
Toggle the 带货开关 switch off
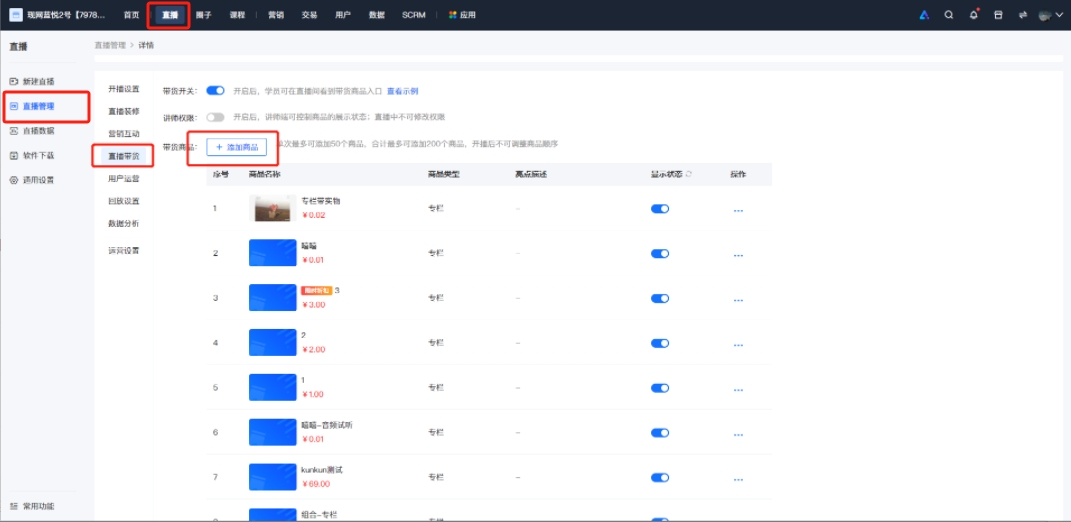tap(215, 90)
